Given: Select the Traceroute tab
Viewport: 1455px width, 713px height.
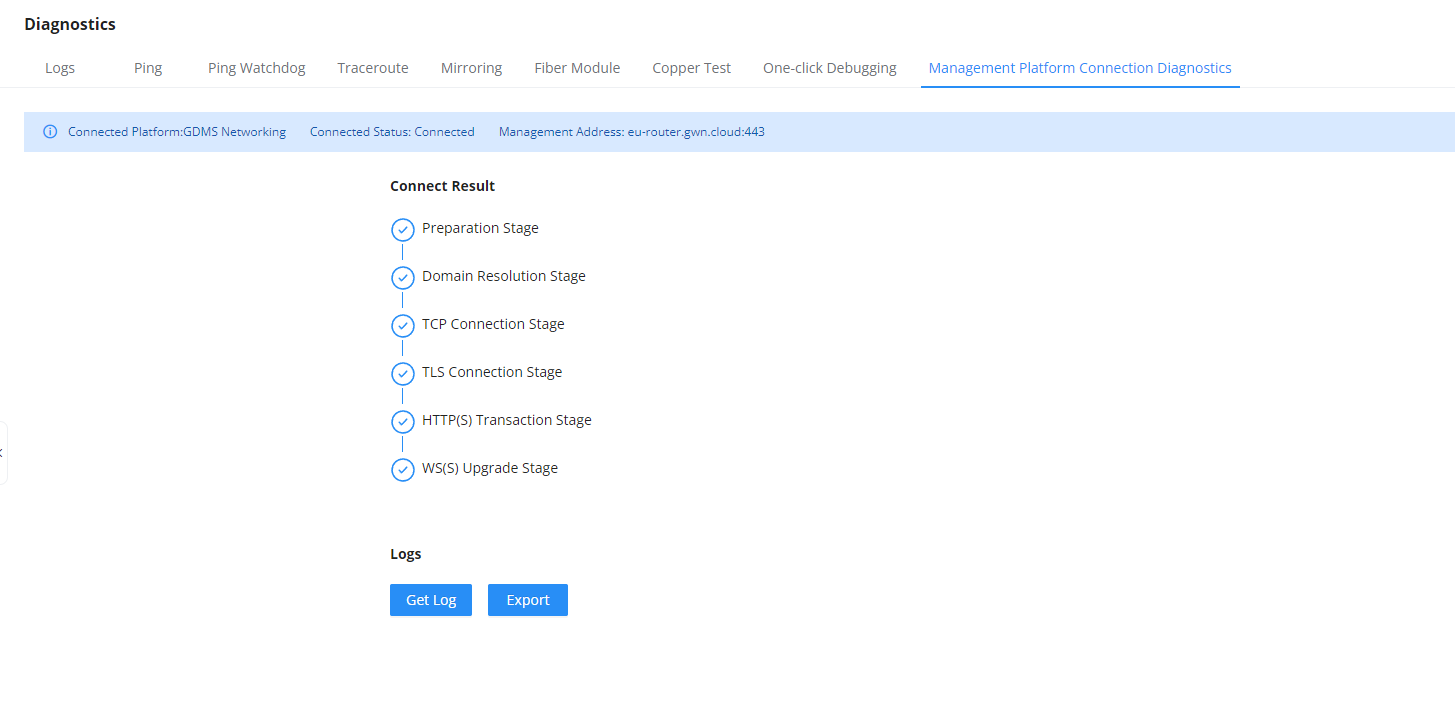Looking at the screenshot, I should (373, 68).
